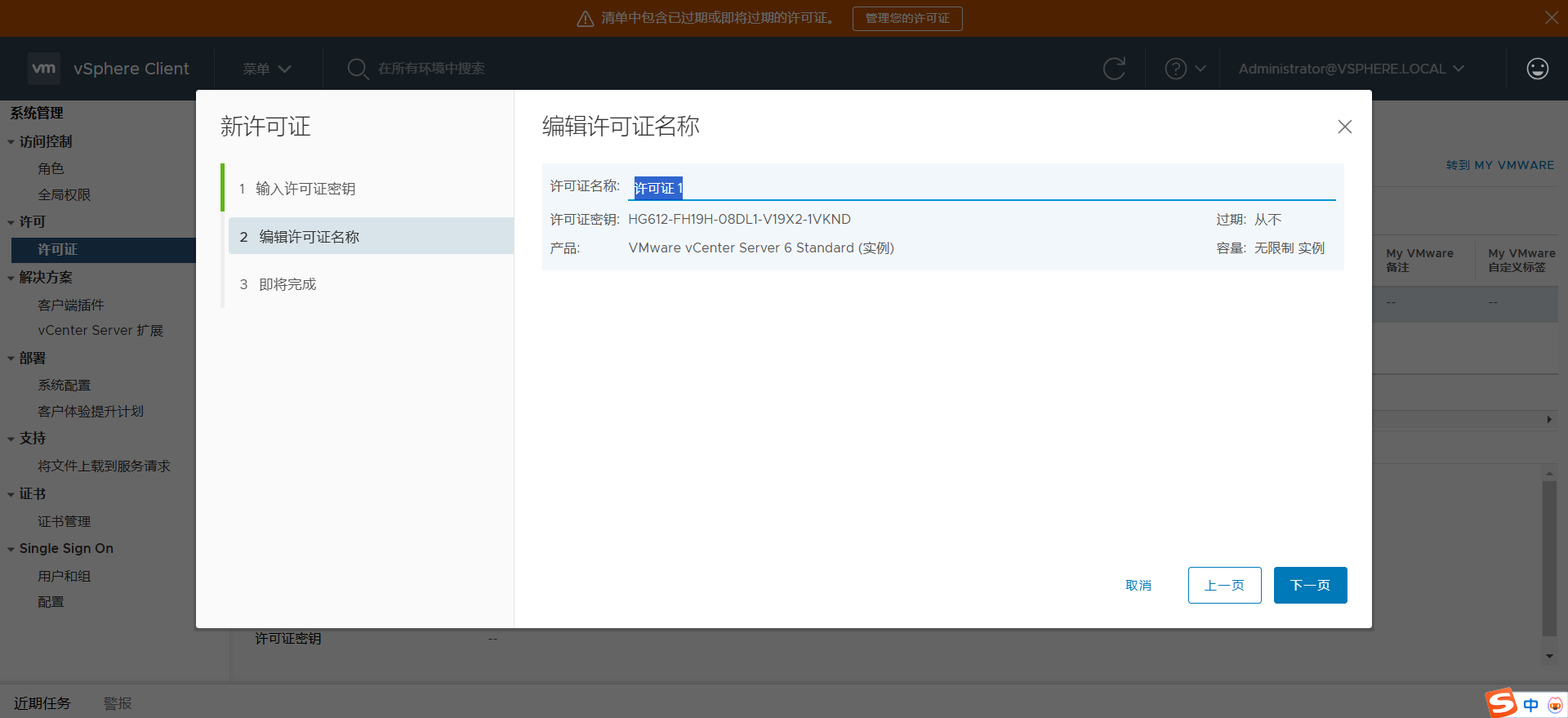The width and height of the screenshot is (1568, 718).
Task: Click the My VMware 备注 column header
Action: [x=1420, y=261]
